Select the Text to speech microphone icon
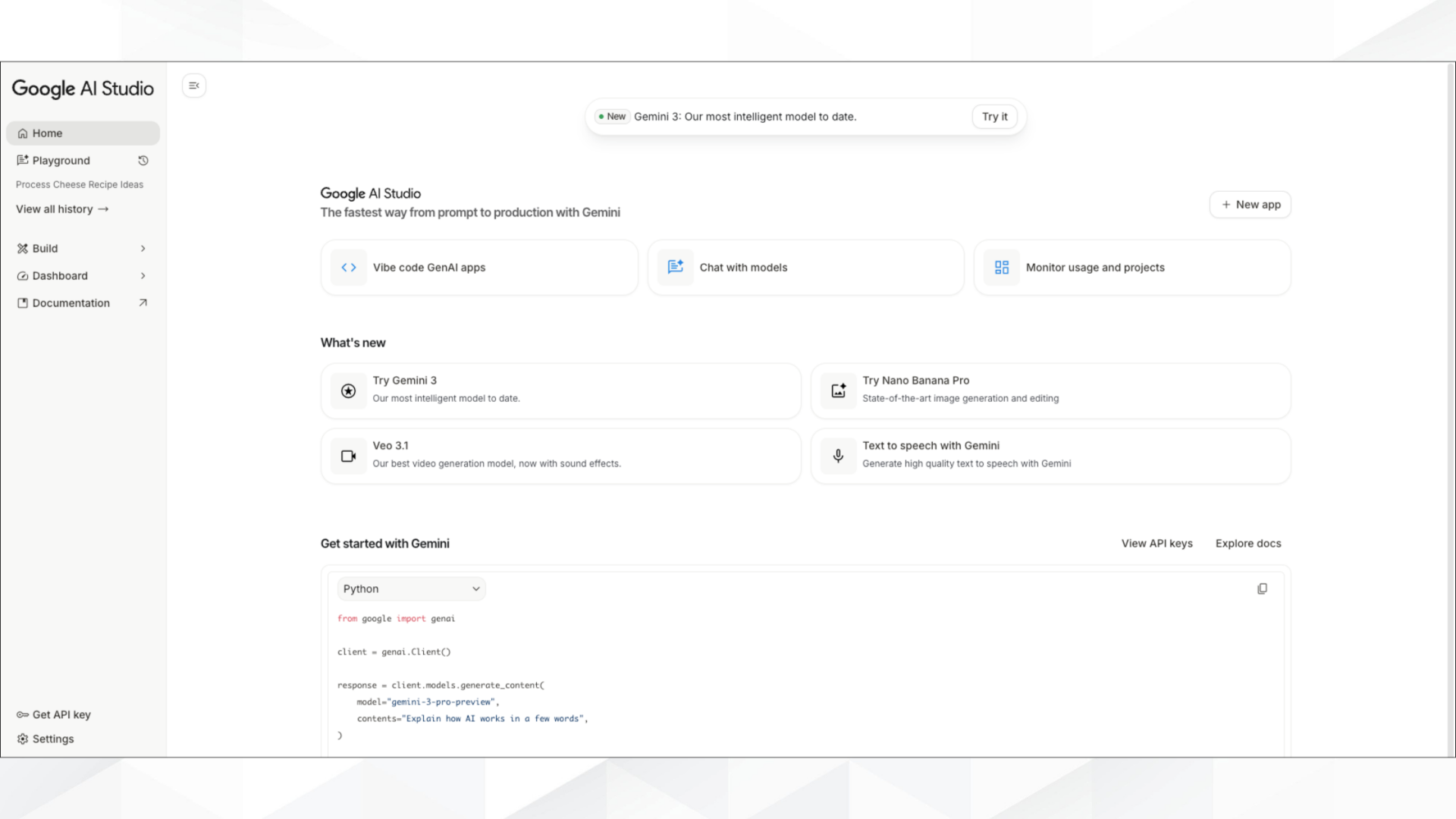1456x819 pixels. pos(838,456)
